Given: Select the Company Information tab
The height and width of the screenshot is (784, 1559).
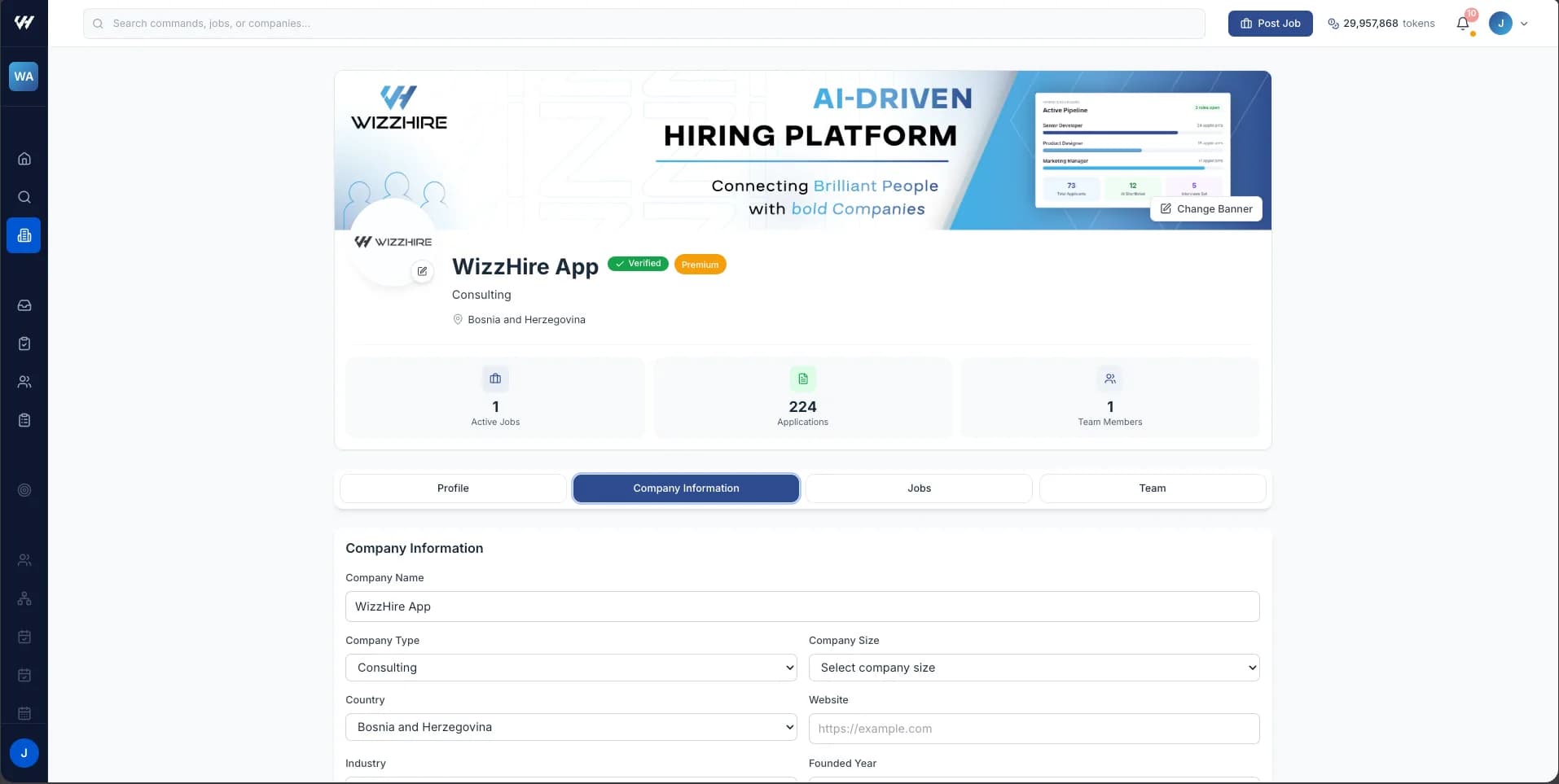Looking at the screenshot, I should 686,488.
